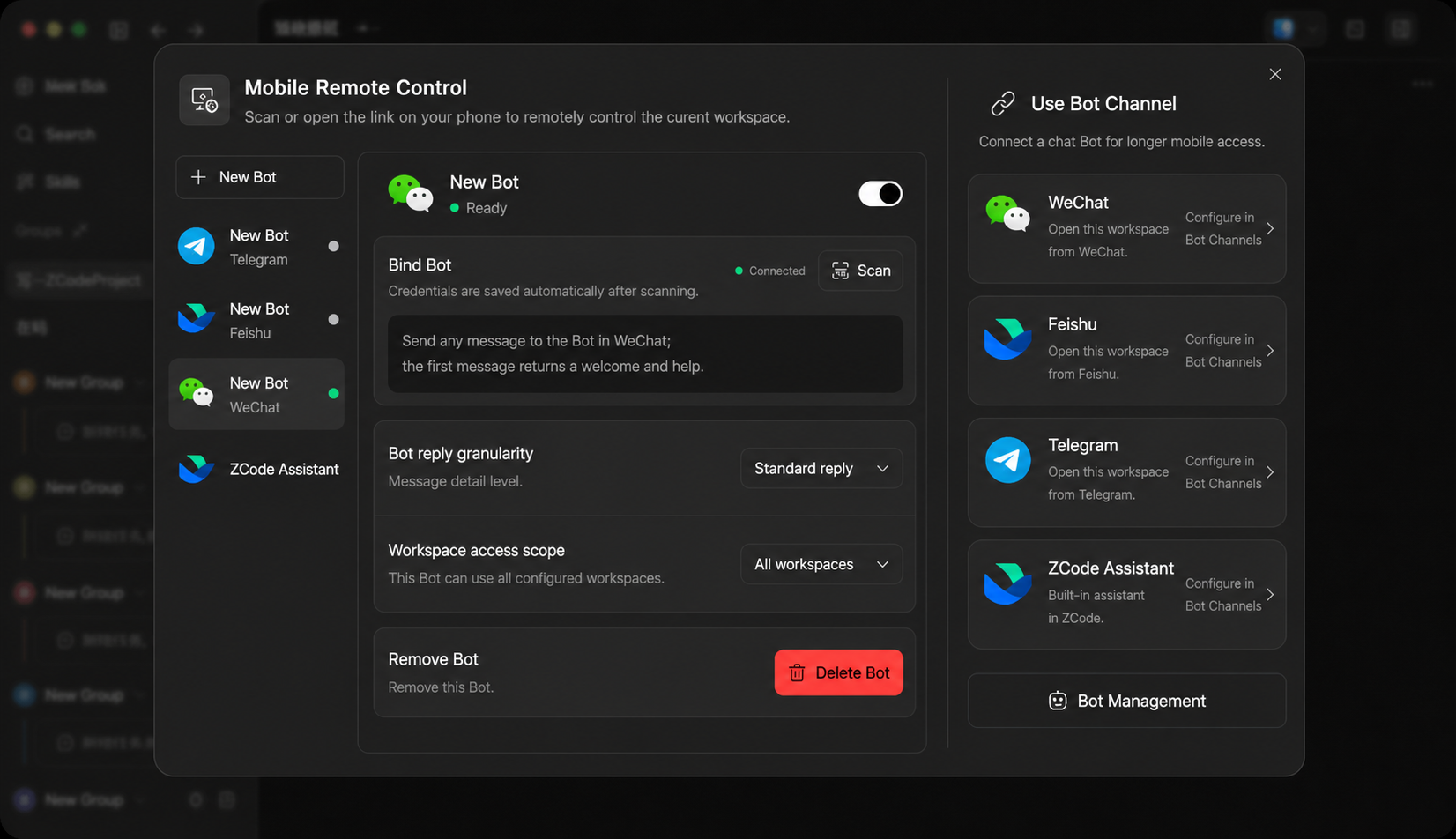Expand Feishu card chevron arrow
Screen dimensions: 1456x839
(x=1270, y=351)
